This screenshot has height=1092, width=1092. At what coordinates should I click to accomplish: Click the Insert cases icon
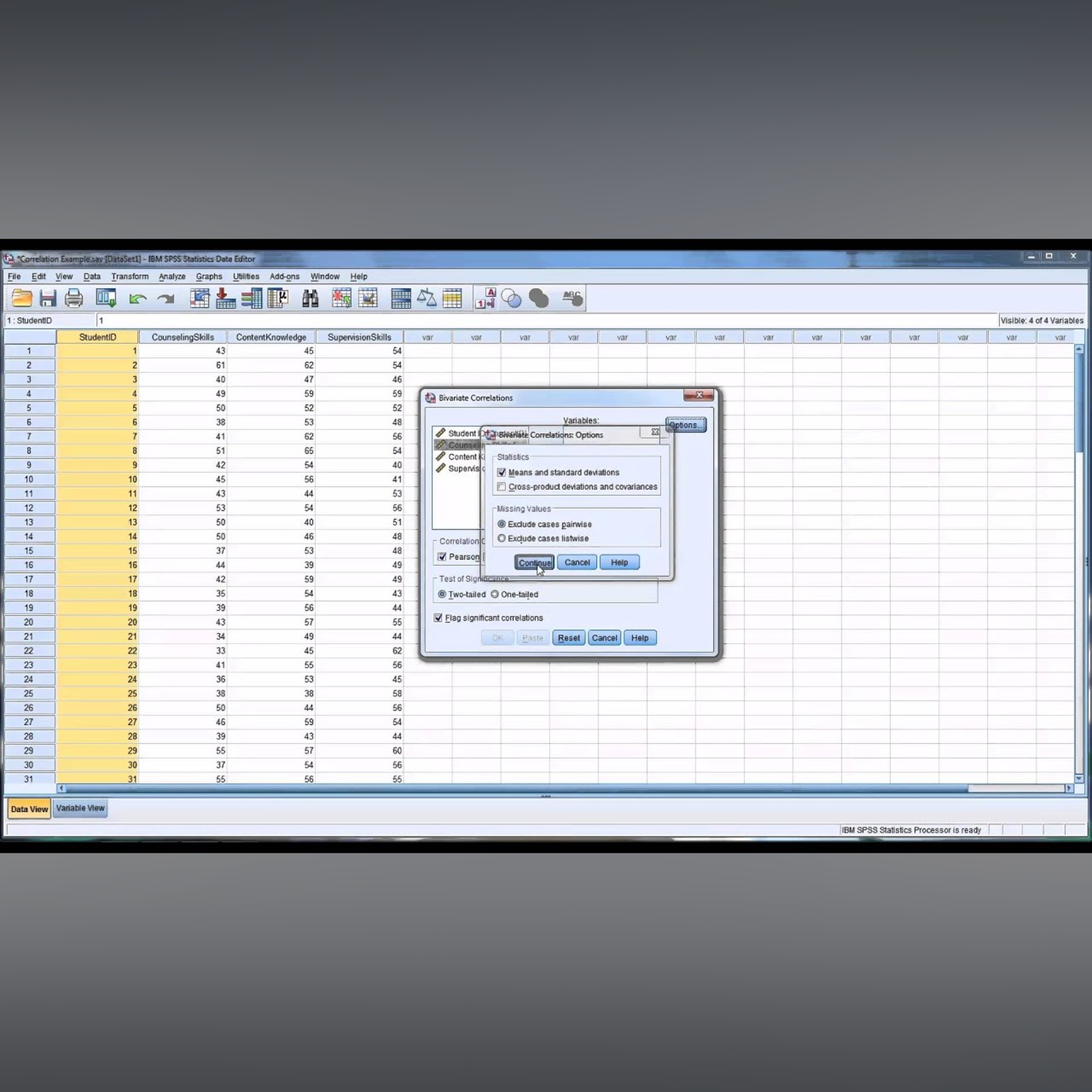(x=341, y=298)
